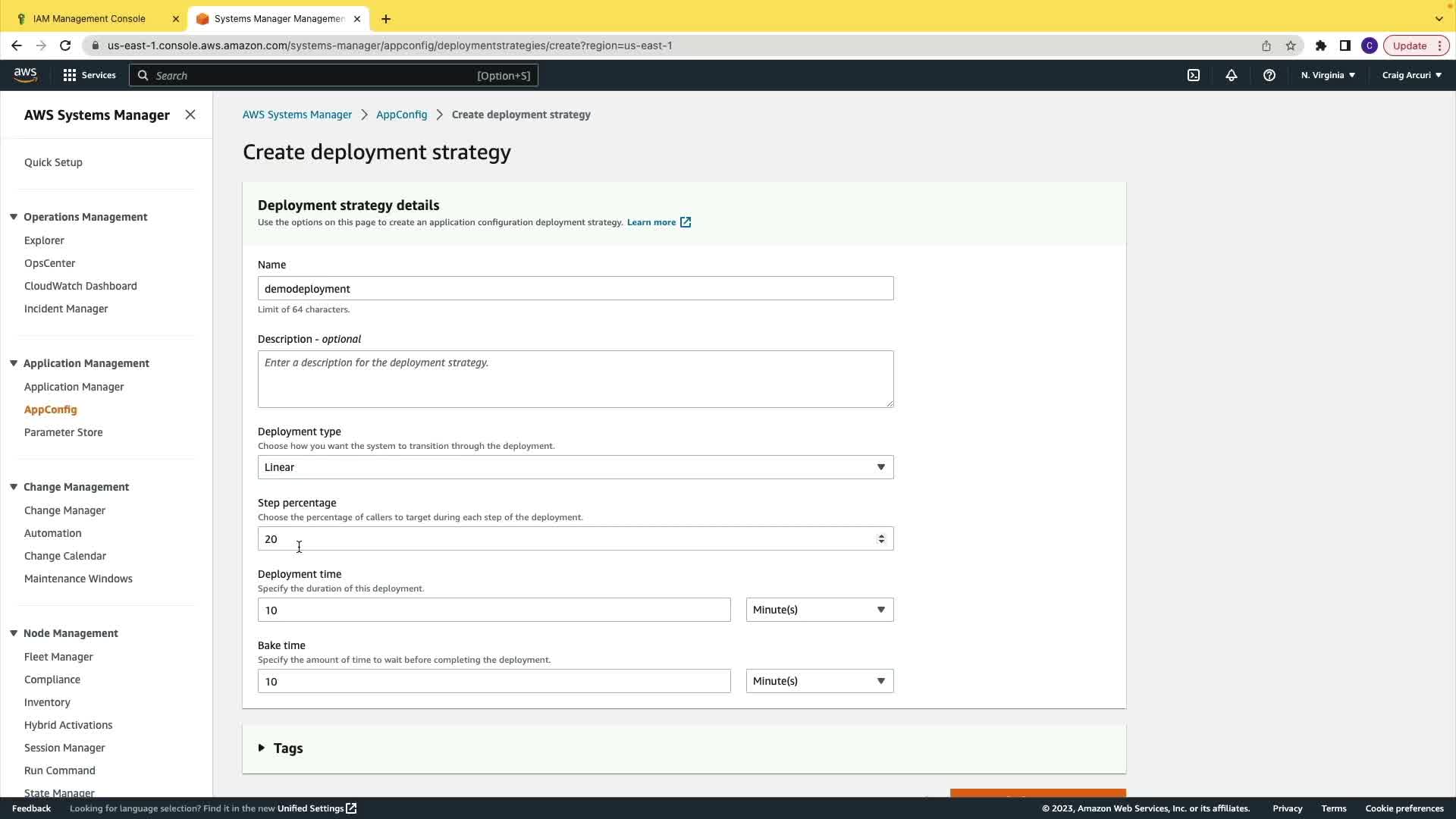Close the AWS Systems Manager sidebar
The height and width of the screenshot is (819, 1456).
click(x=190, y=115)
